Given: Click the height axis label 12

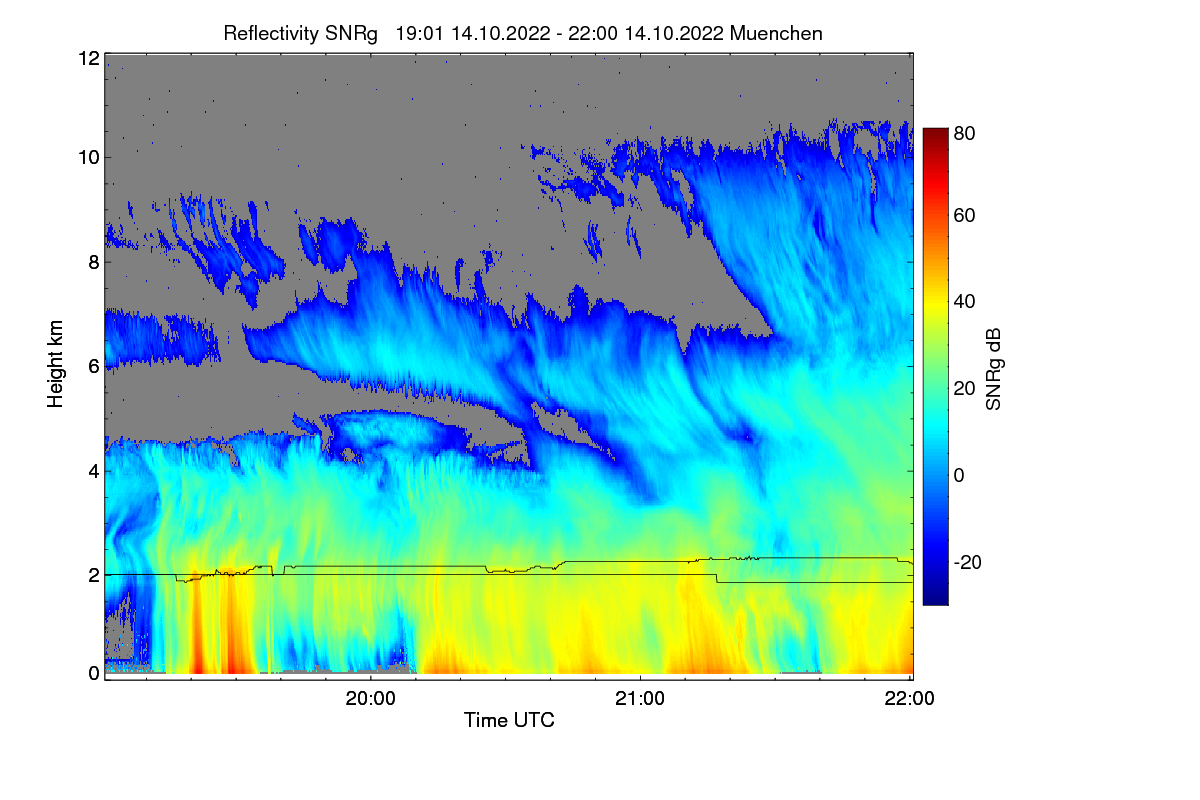Looking at the screenshot, I should (x=88, y=58).
